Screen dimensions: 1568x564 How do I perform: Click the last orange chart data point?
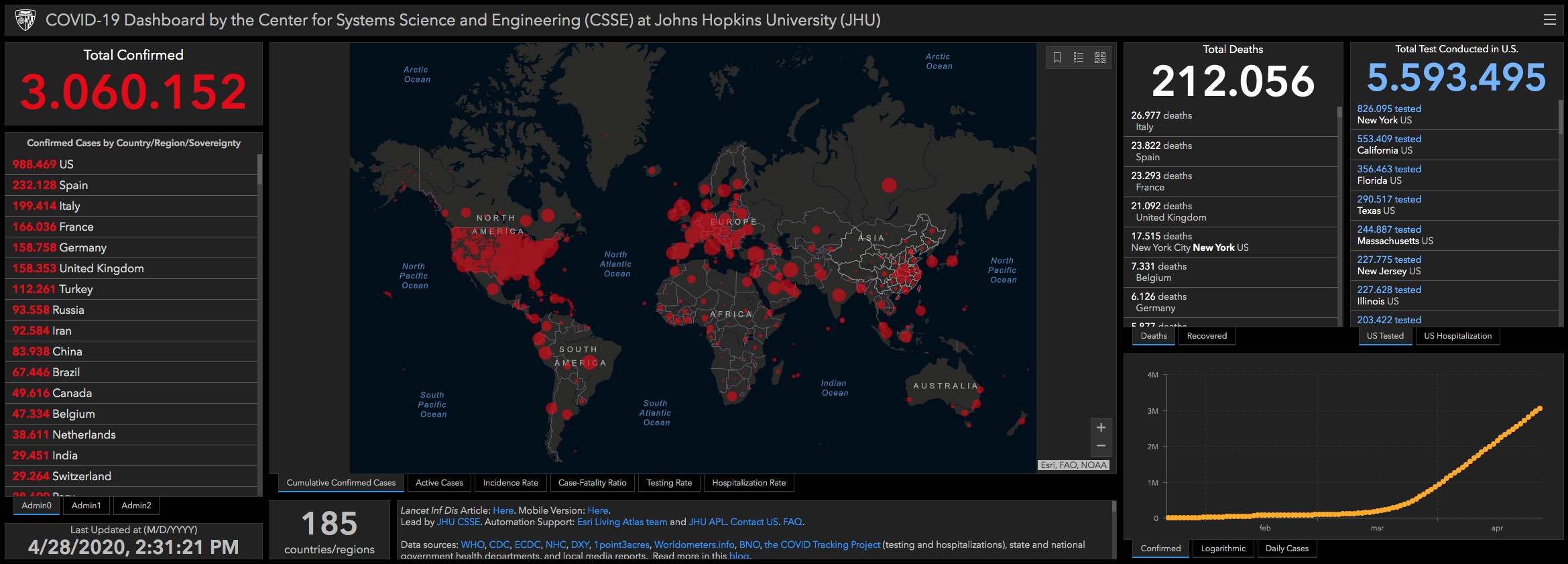point(1540,408)
